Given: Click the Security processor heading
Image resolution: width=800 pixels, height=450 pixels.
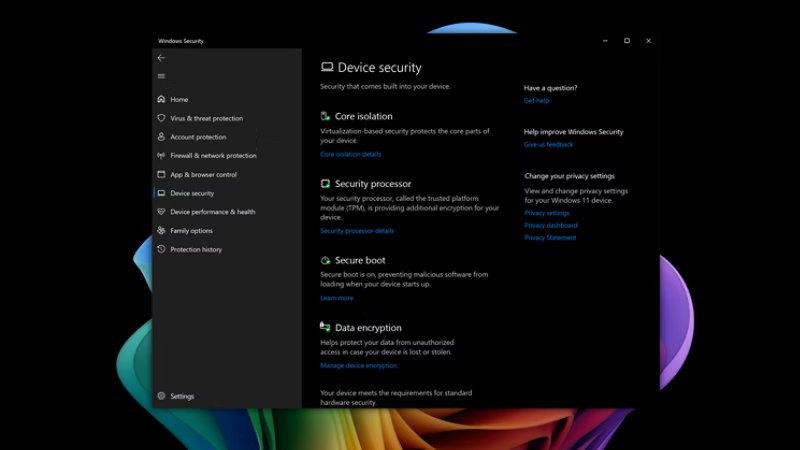Looking at the screenshot, I should point(373,184).
